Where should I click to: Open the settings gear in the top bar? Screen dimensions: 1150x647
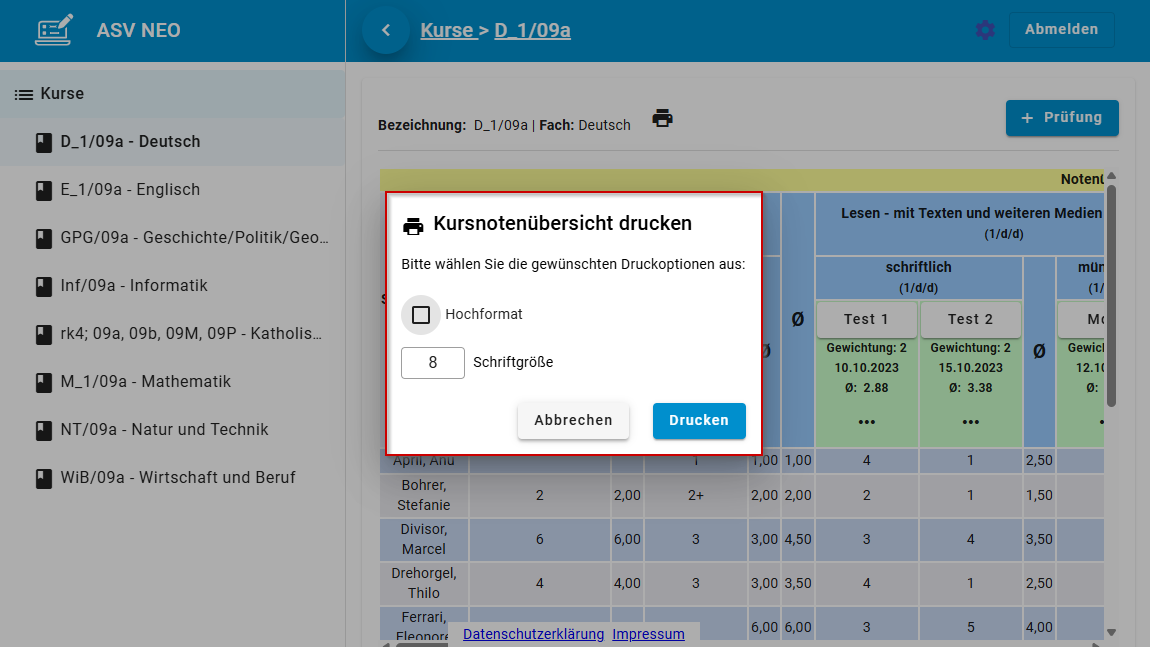coord(985,30)
